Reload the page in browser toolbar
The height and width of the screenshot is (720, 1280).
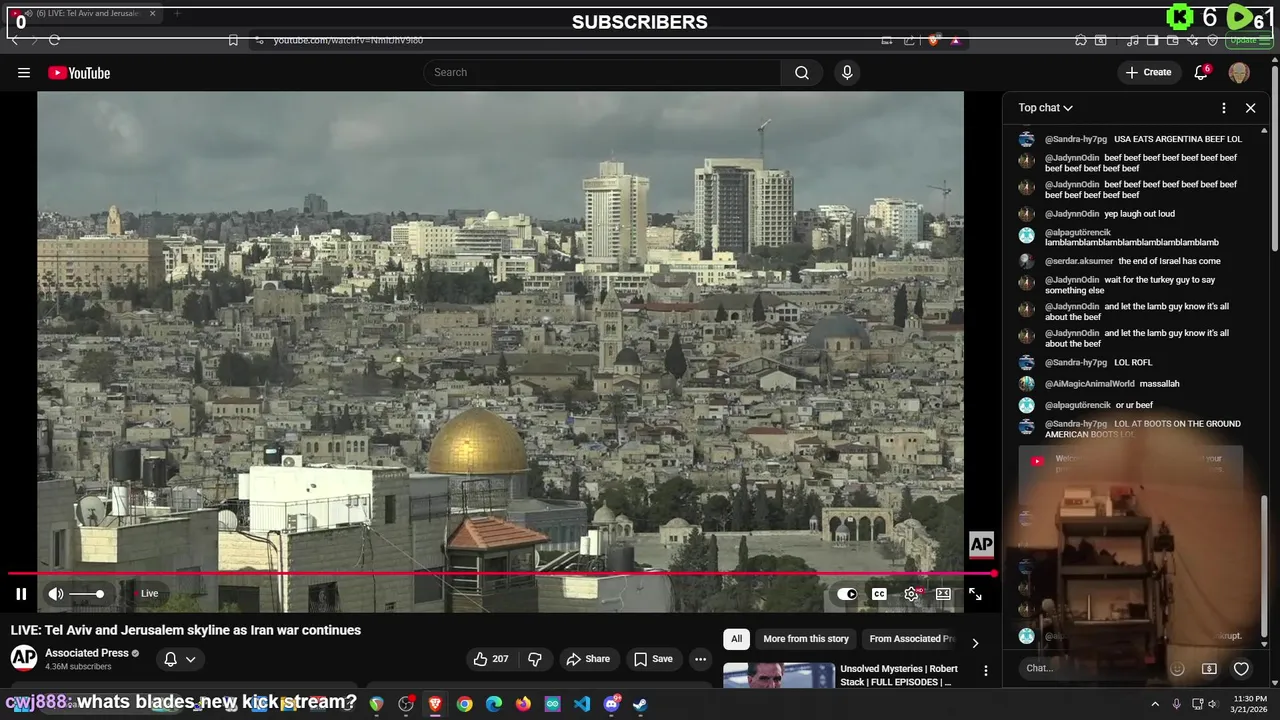54,40
